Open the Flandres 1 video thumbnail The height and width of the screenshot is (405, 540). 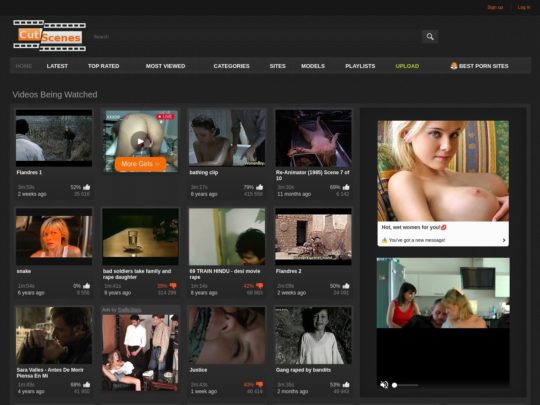coord(54,138)
